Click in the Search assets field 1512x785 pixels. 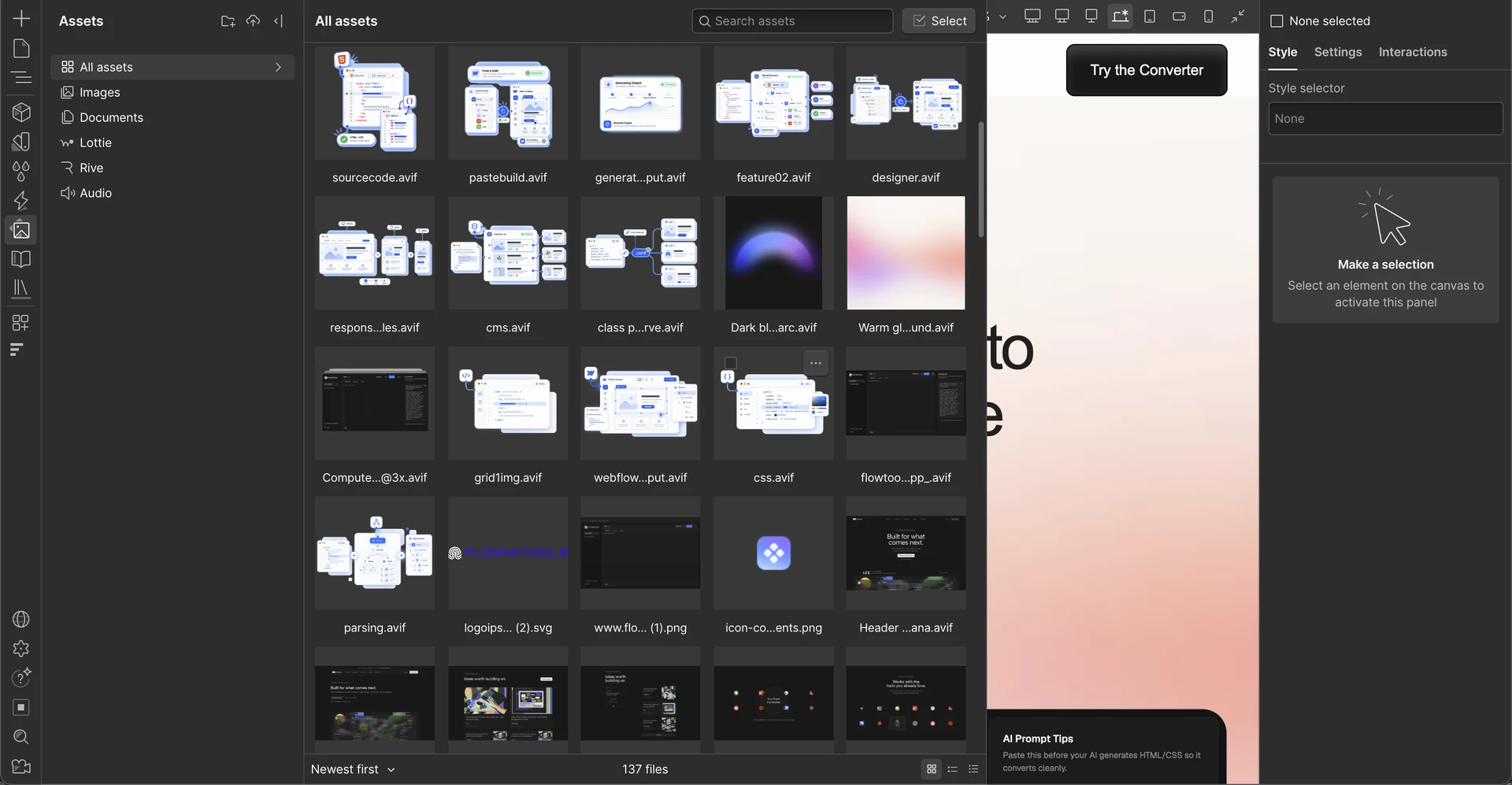click(792, 21)
